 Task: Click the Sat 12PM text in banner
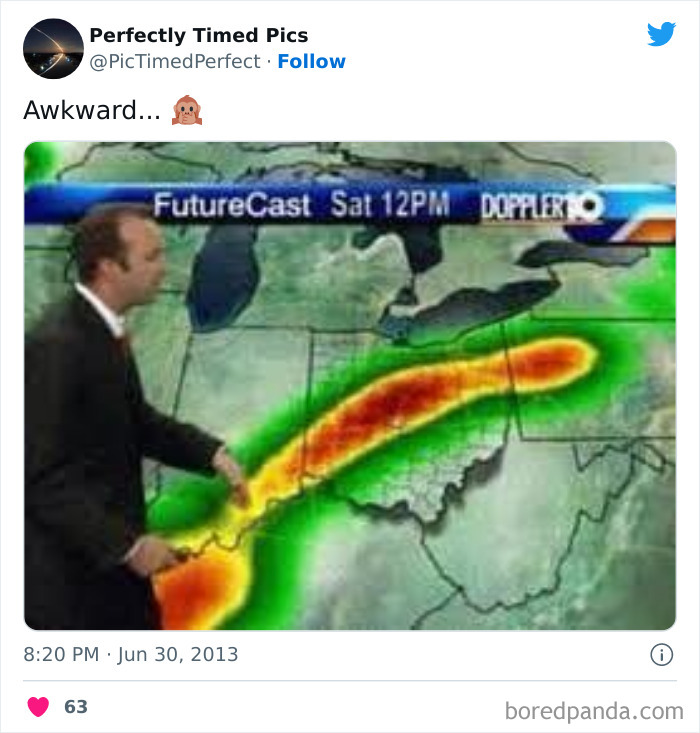390,204
